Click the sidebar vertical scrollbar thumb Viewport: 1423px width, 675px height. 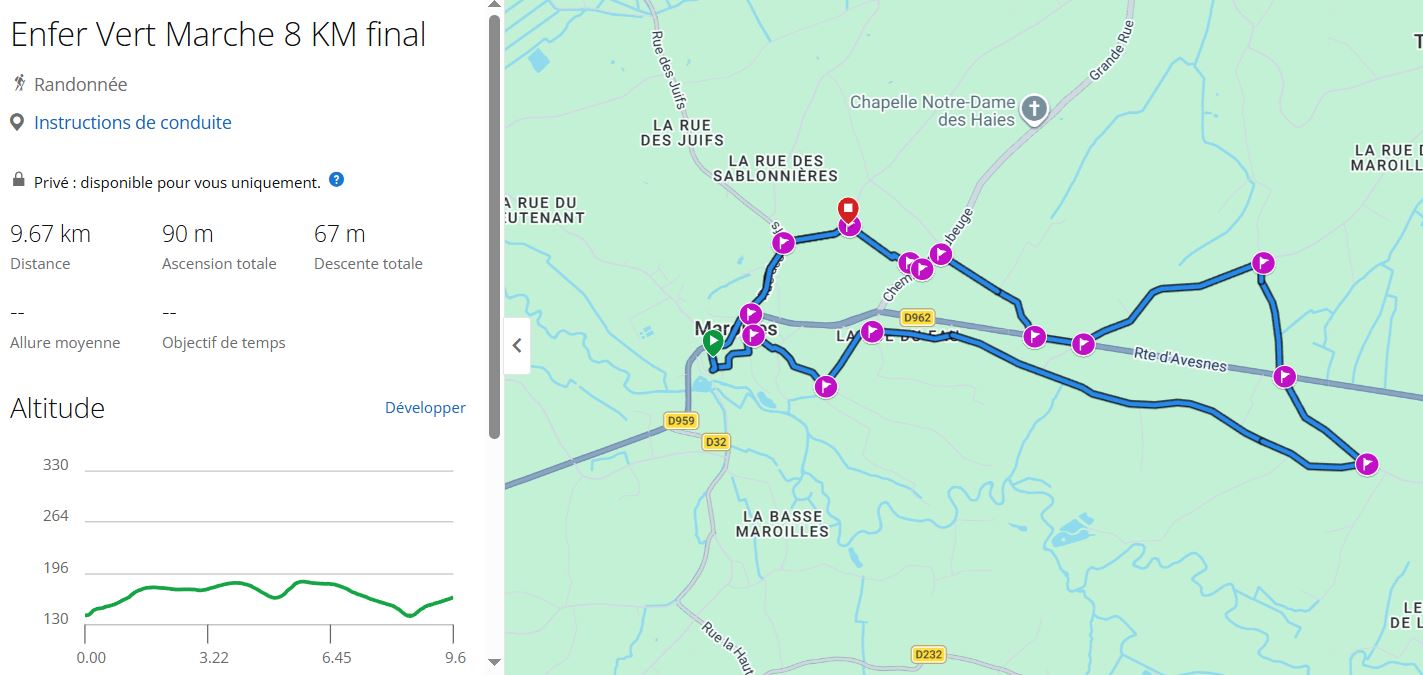[493, 225]
